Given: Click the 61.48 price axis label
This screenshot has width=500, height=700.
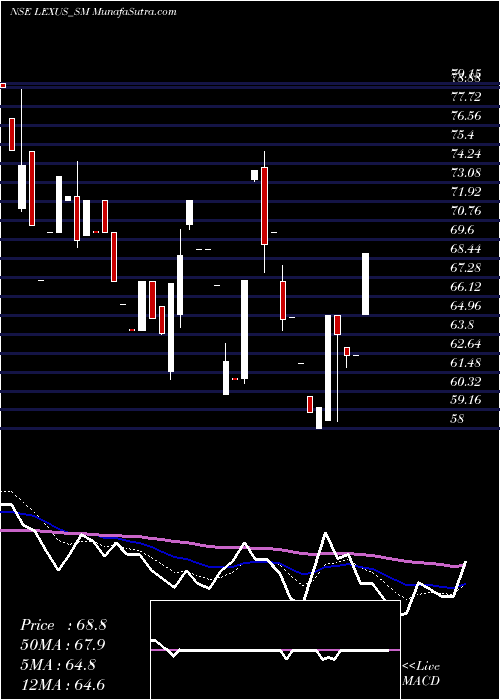Looking at the screenshot, I should (466, 362).
